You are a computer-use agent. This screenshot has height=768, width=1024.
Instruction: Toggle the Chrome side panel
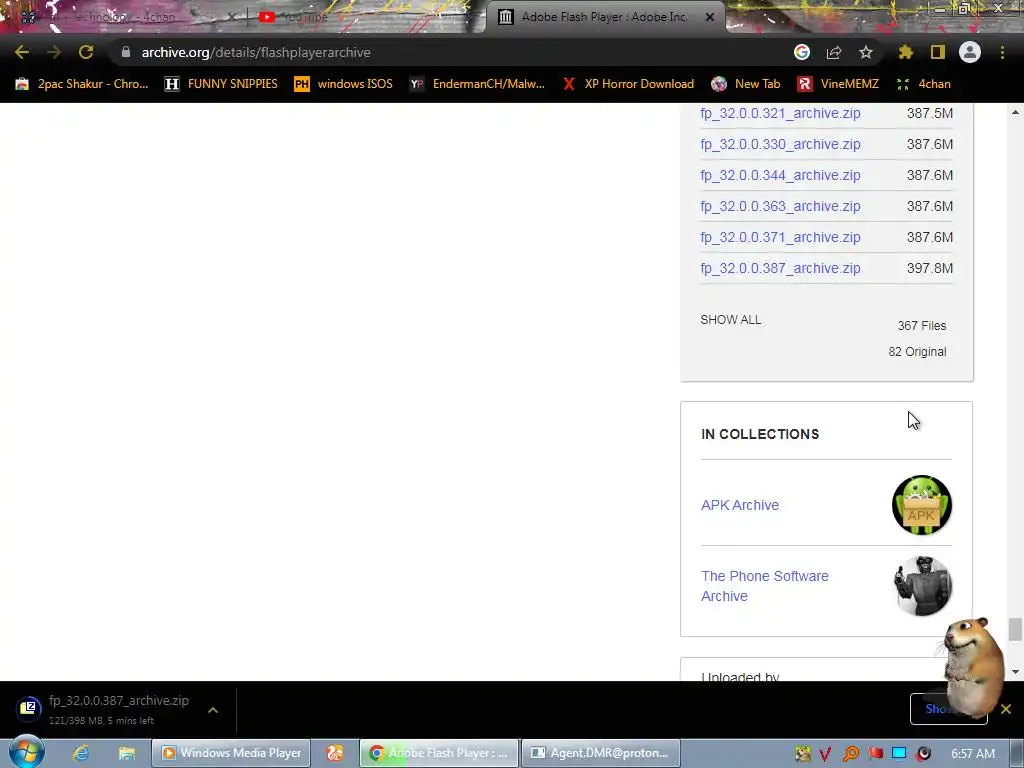point(937,52)
